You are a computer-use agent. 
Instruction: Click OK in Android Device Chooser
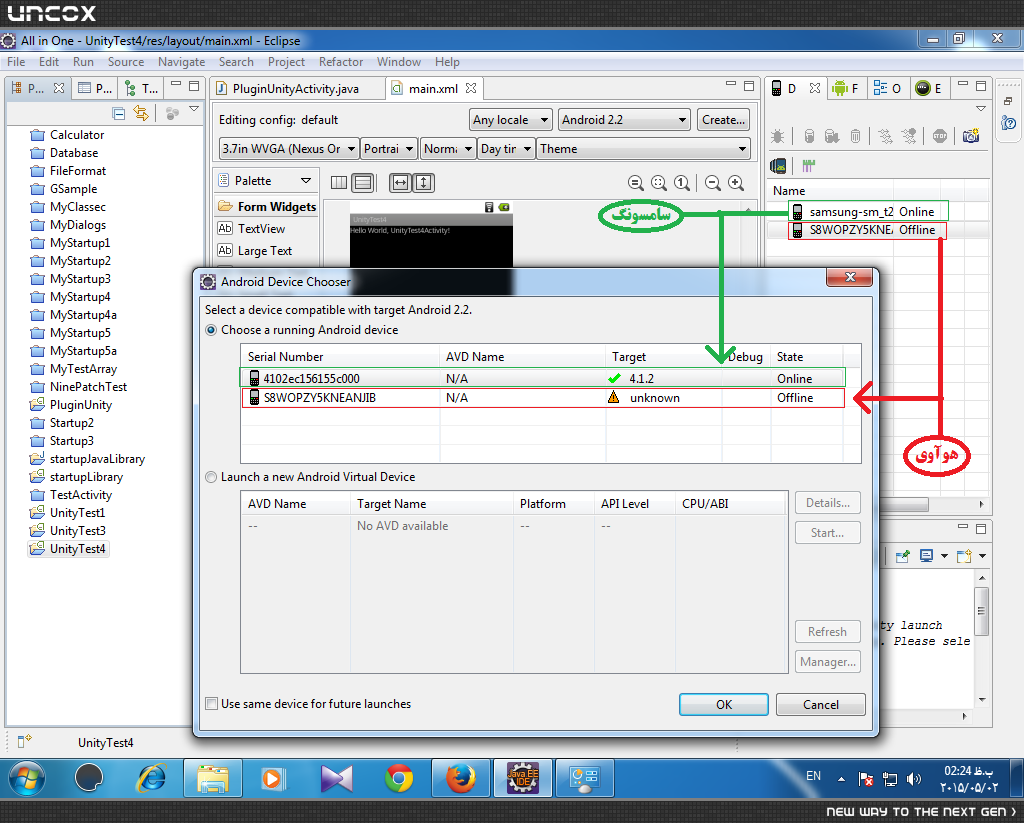(724, 705)
